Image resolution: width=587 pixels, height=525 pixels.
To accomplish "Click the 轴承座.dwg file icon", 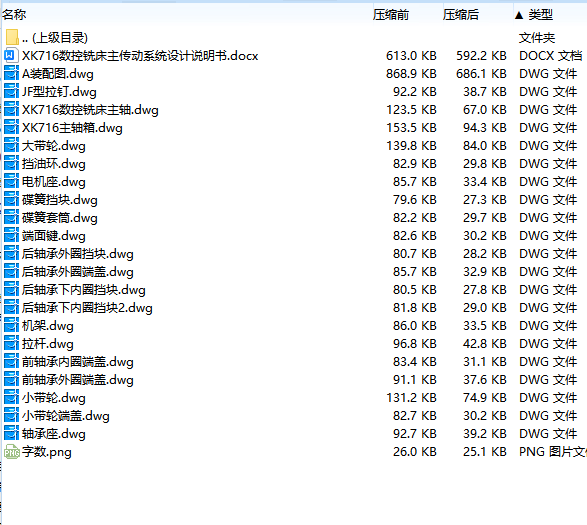I will [x=11, y=433].
